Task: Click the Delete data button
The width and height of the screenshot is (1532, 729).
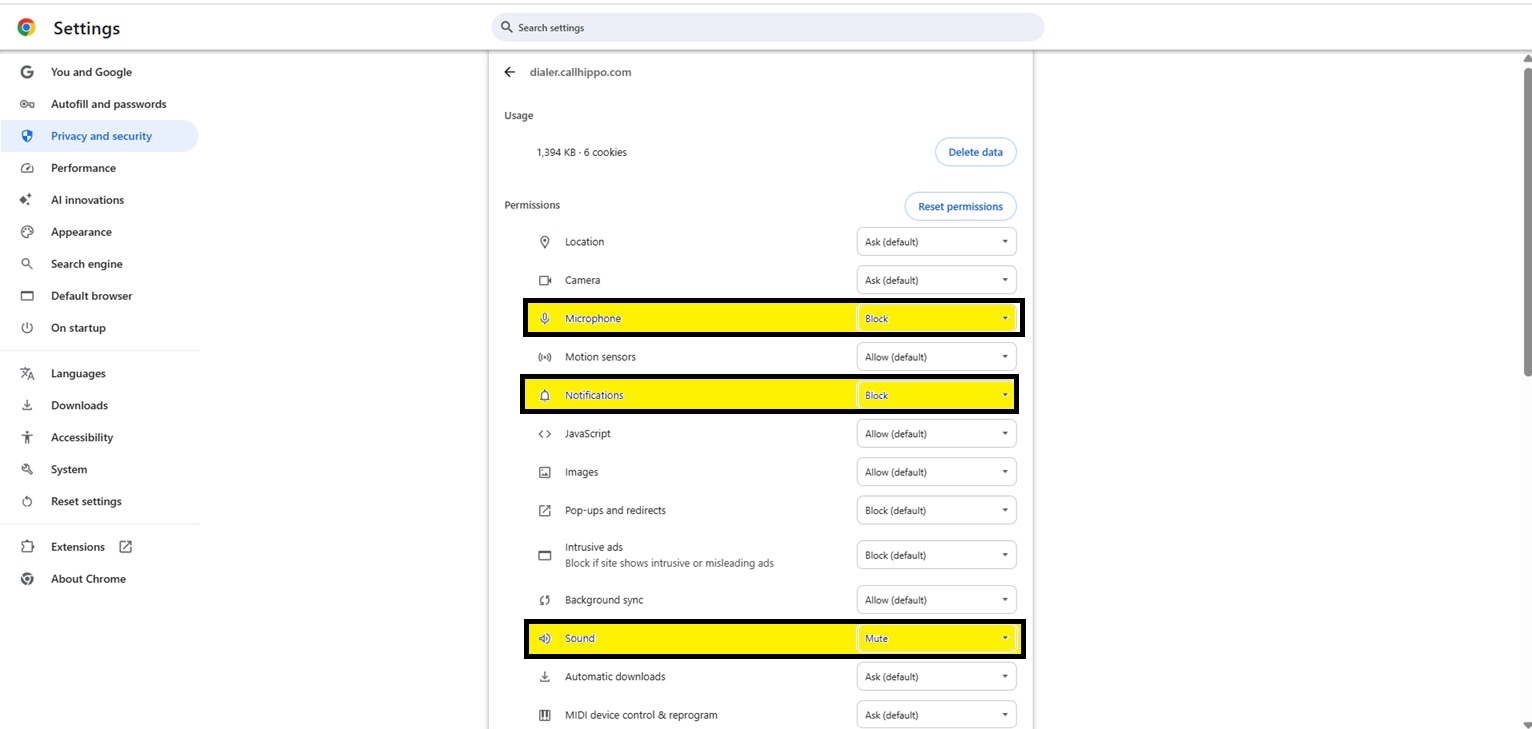Action: point(975,152)
